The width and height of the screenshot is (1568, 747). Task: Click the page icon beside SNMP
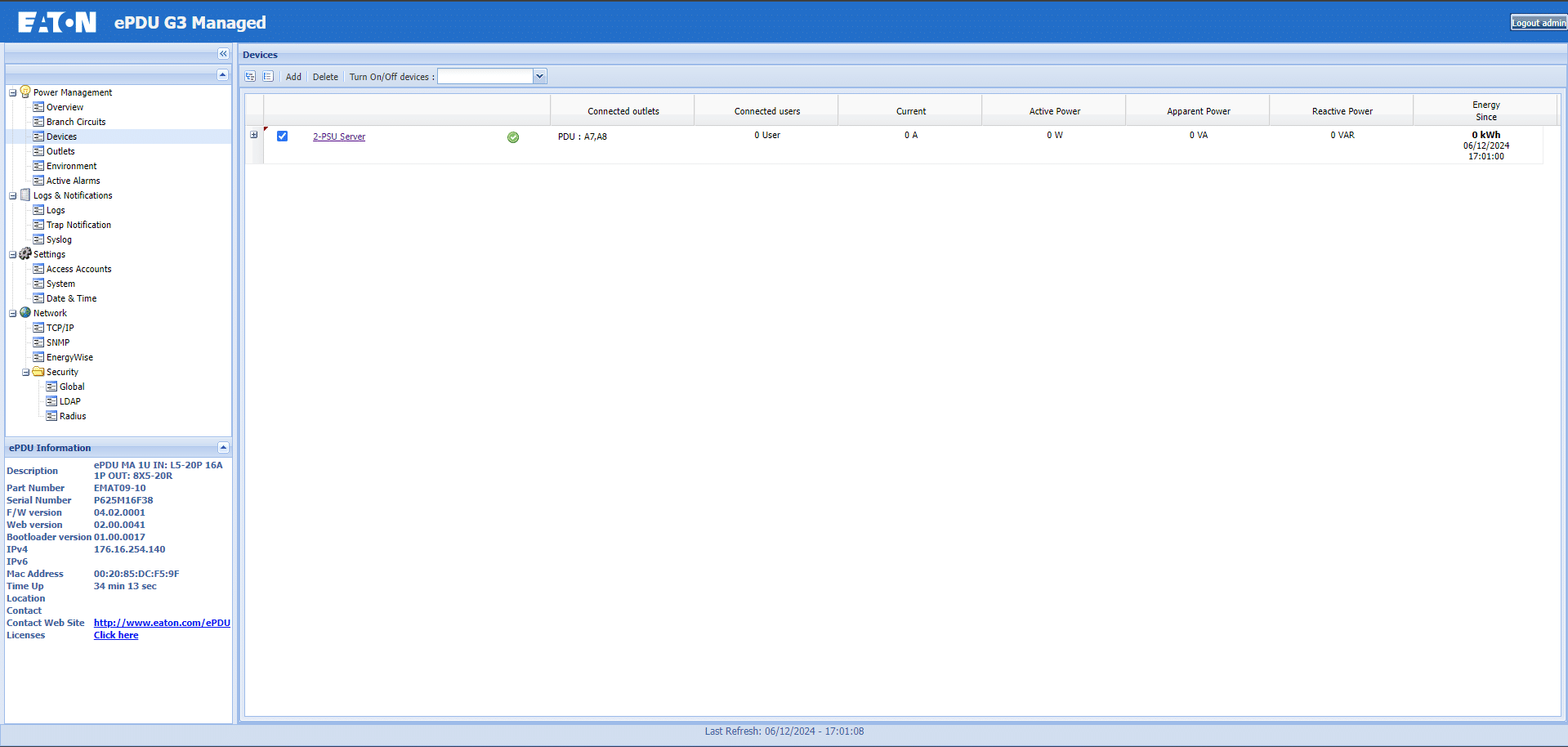pos(38,342)
